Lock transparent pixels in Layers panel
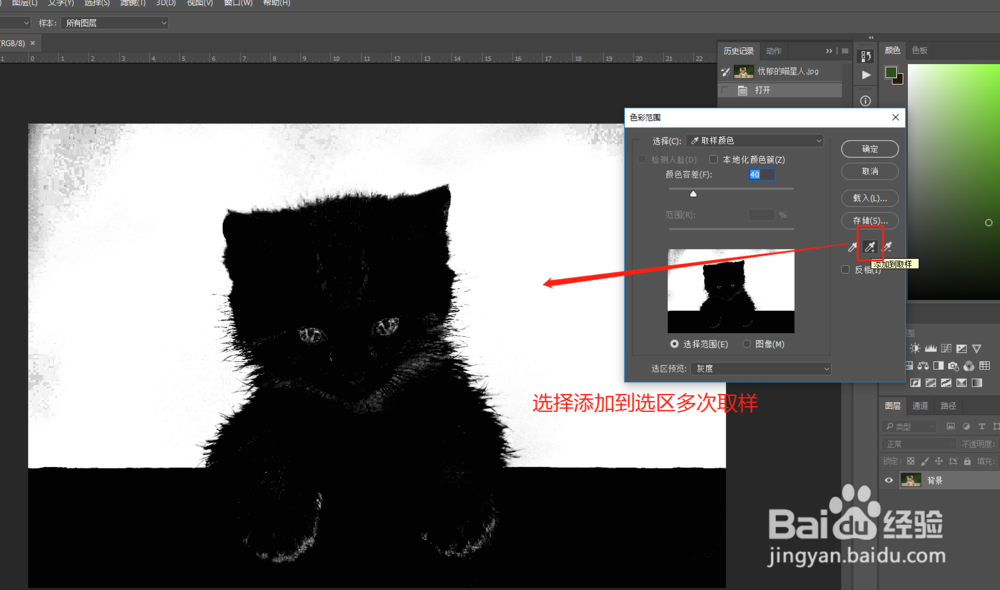 click(x=911, y=461)
